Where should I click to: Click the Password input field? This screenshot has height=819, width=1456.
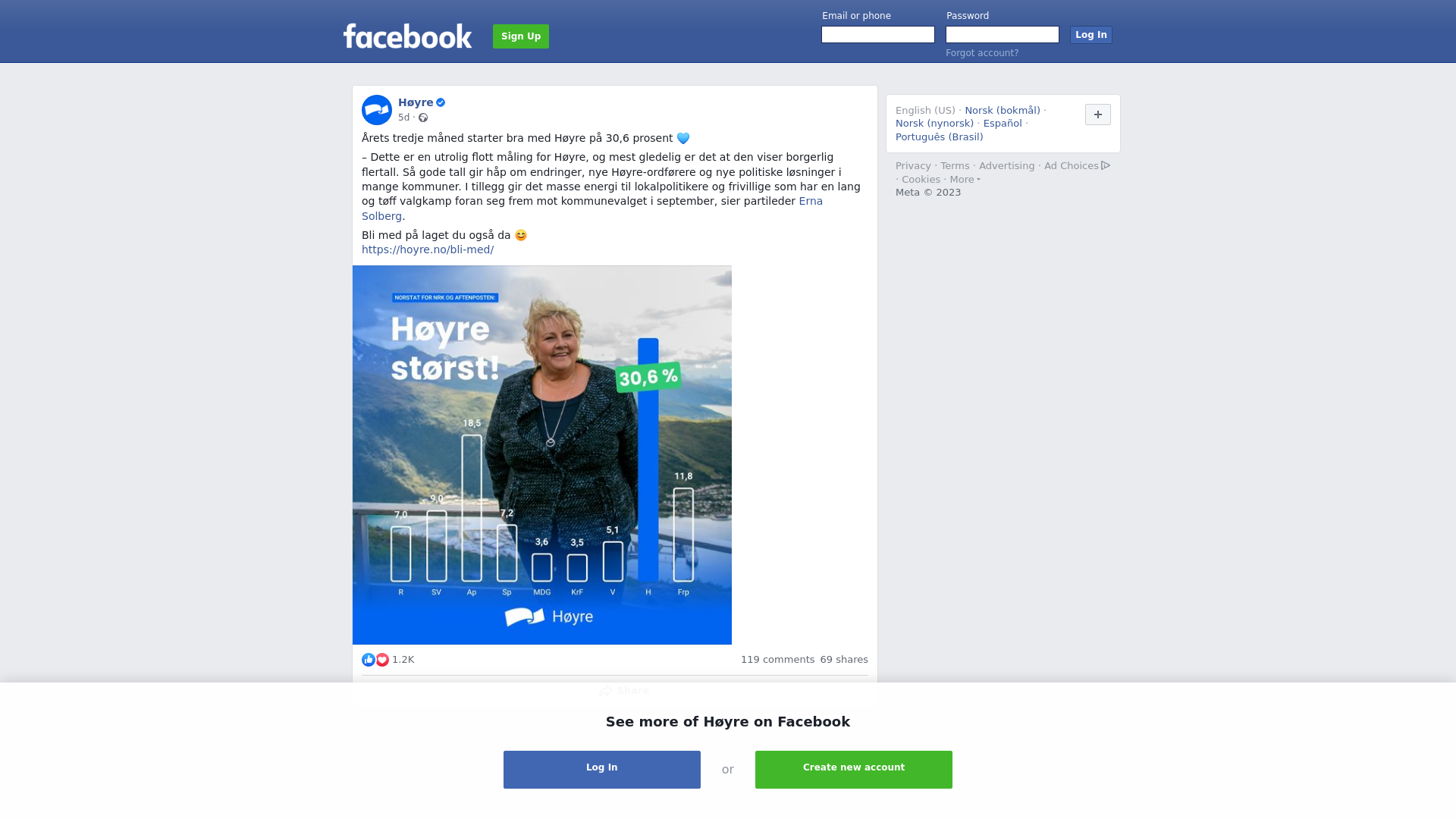point(1003,35)
